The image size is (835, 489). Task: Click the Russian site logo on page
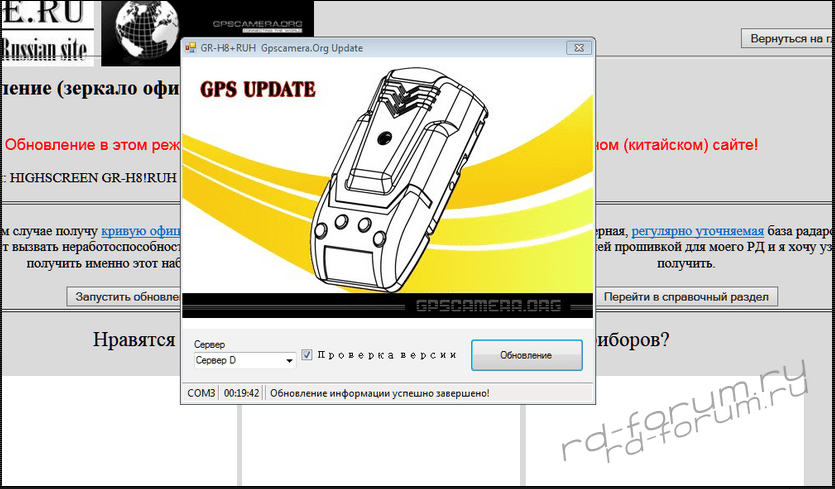(47, 33)
